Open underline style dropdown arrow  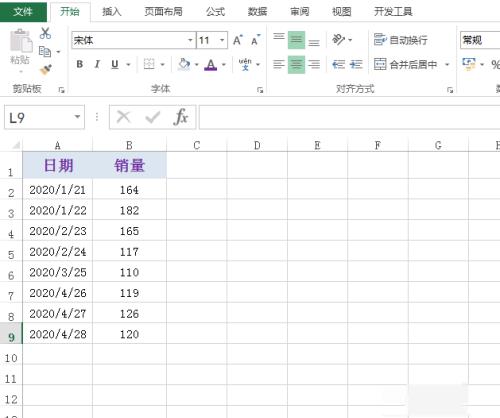click(x=128, y=64)
